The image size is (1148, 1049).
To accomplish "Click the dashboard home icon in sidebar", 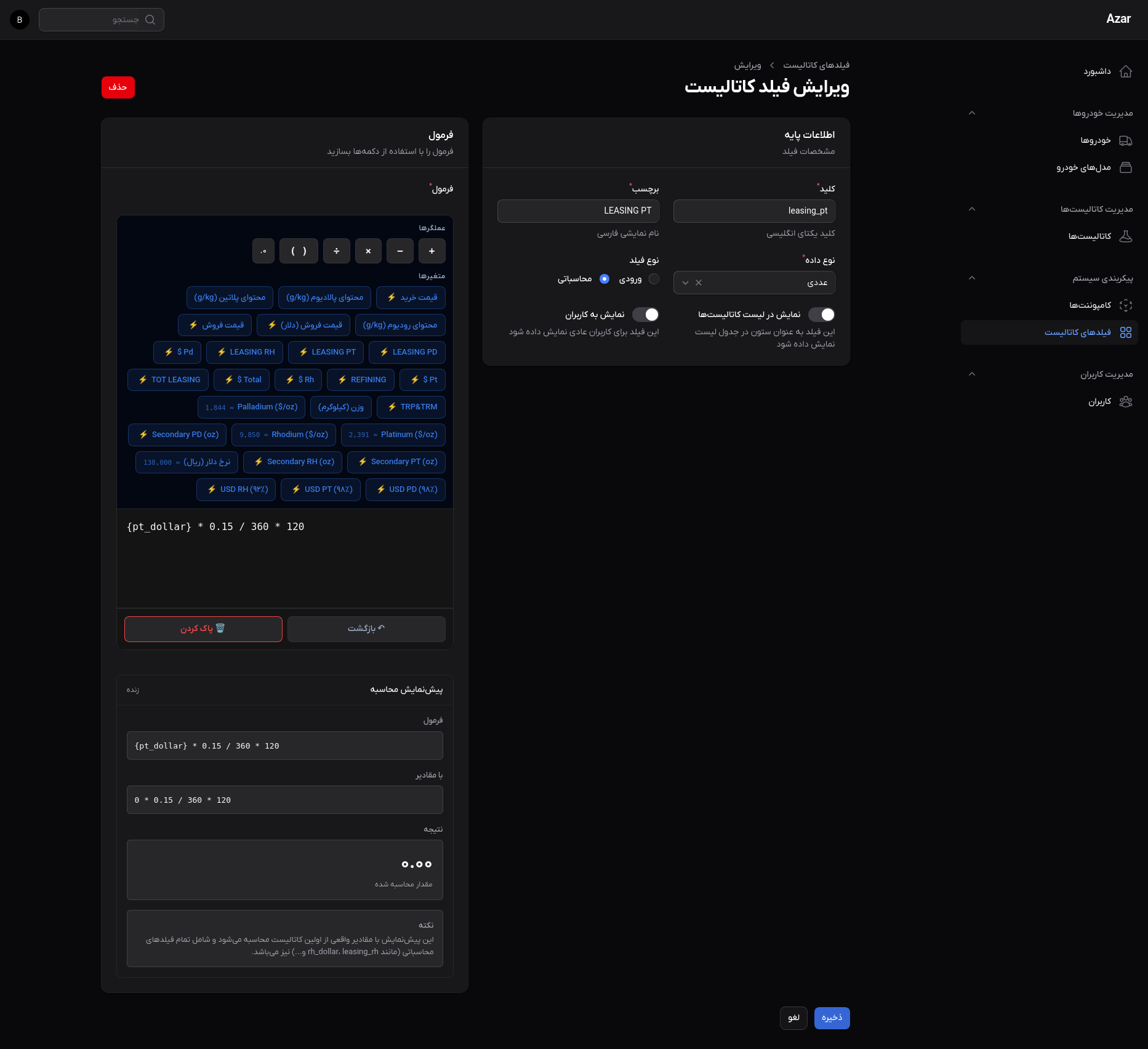I will pos(1125,71).
